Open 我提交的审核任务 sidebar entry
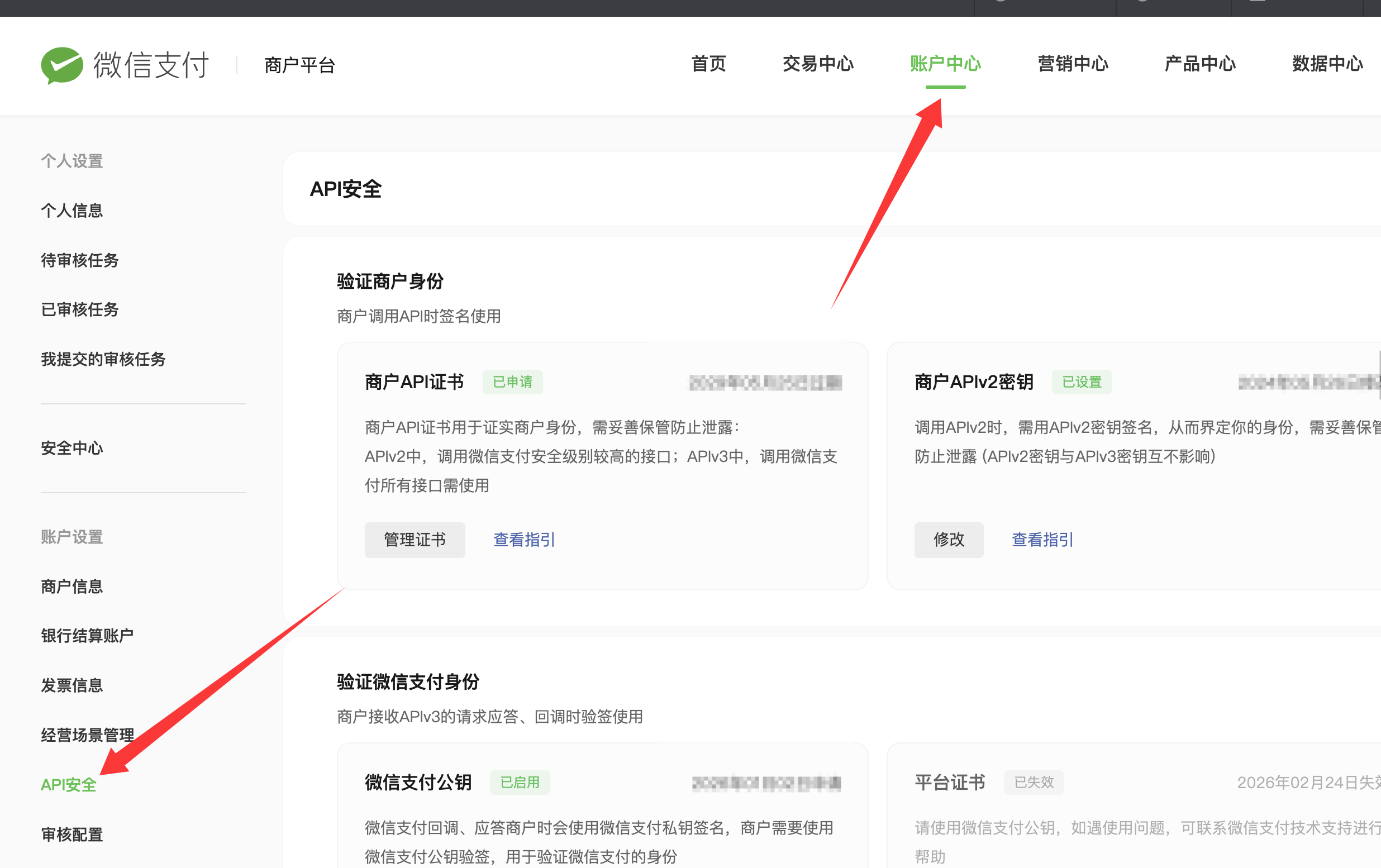 coord(103,360)
